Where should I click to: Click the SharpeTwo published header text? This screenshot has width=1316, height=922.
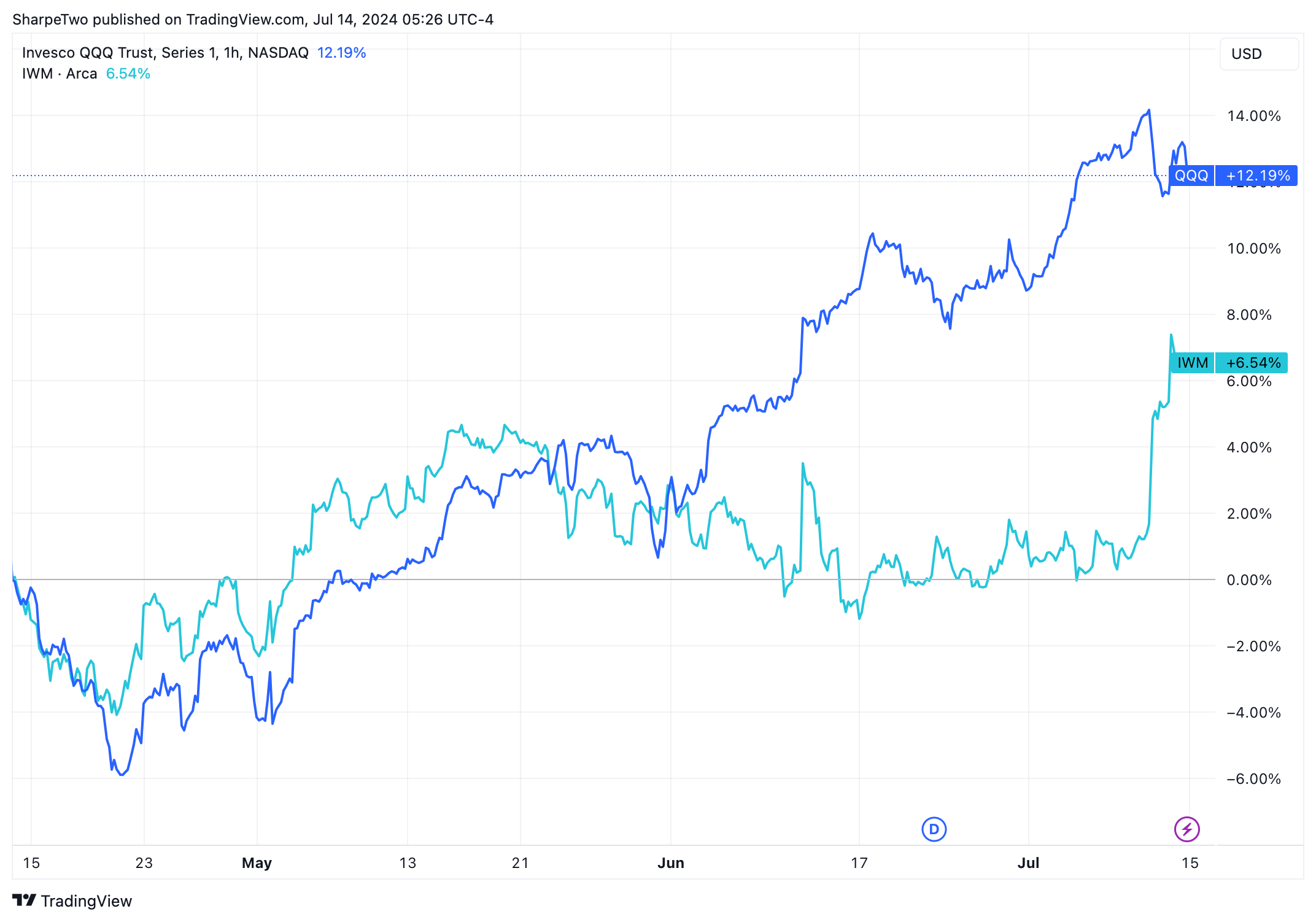click(x=253, y=20)
